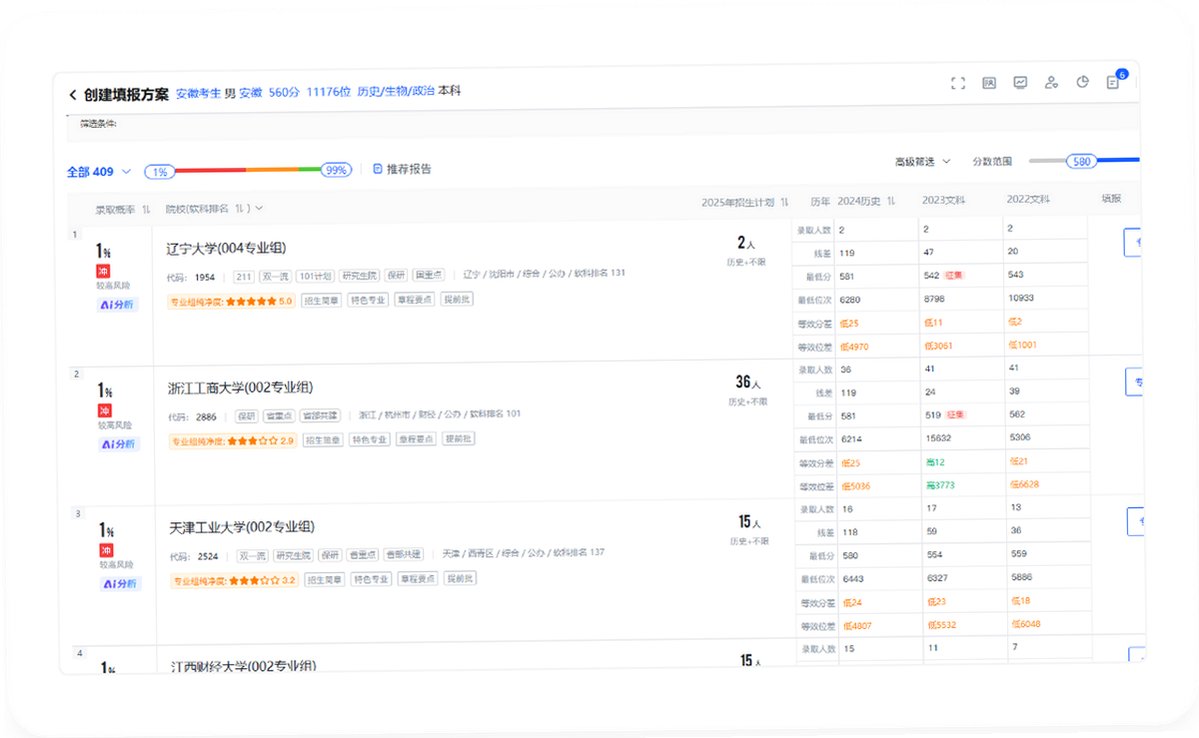The height and width of the screenshot is (738, 1199).
Task: Click the 冲 badge in 辽宁大学 row
Action: (x=103, y=271)
